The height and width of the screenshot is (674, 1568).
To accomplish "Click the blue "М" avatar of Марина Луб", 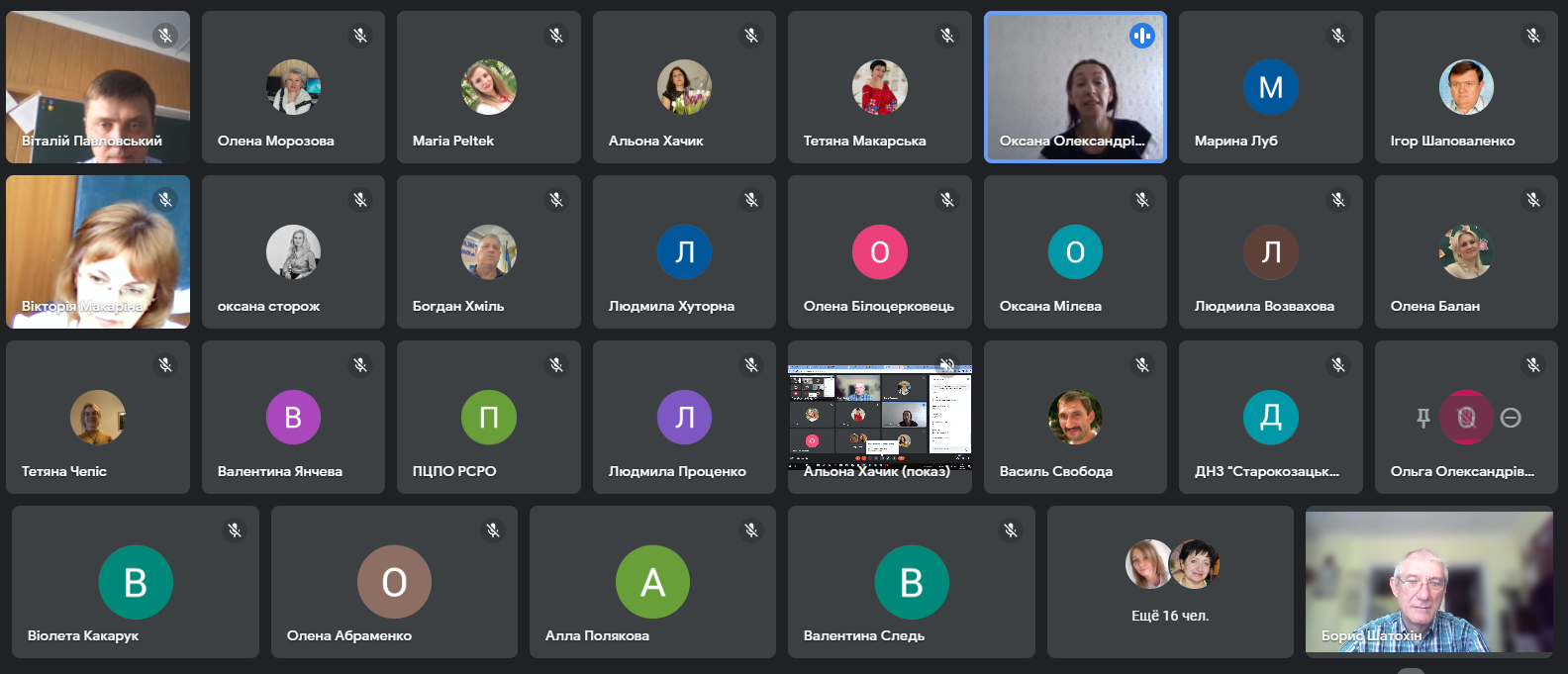I will click(x=1270, y=87).
